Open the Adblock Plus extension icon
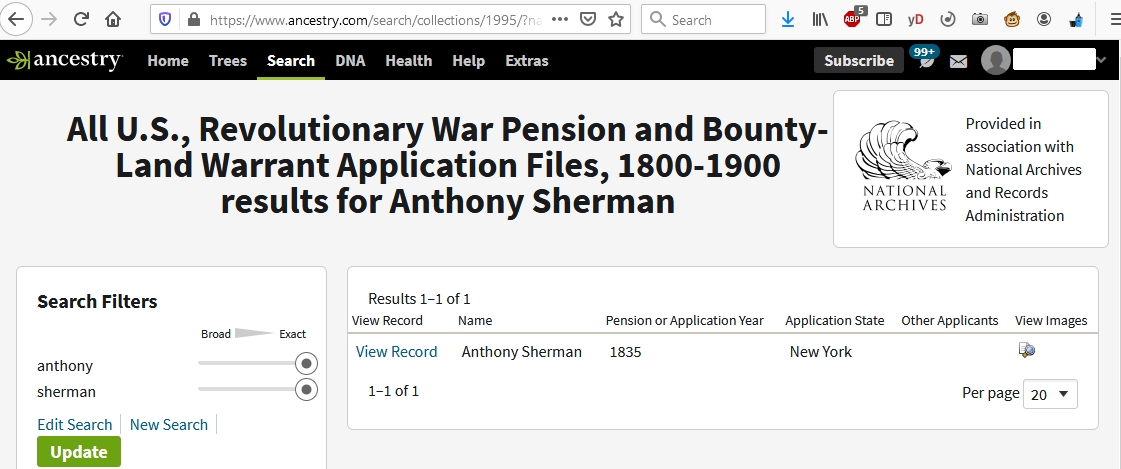The image size is (1121, 469). point(852,19)
